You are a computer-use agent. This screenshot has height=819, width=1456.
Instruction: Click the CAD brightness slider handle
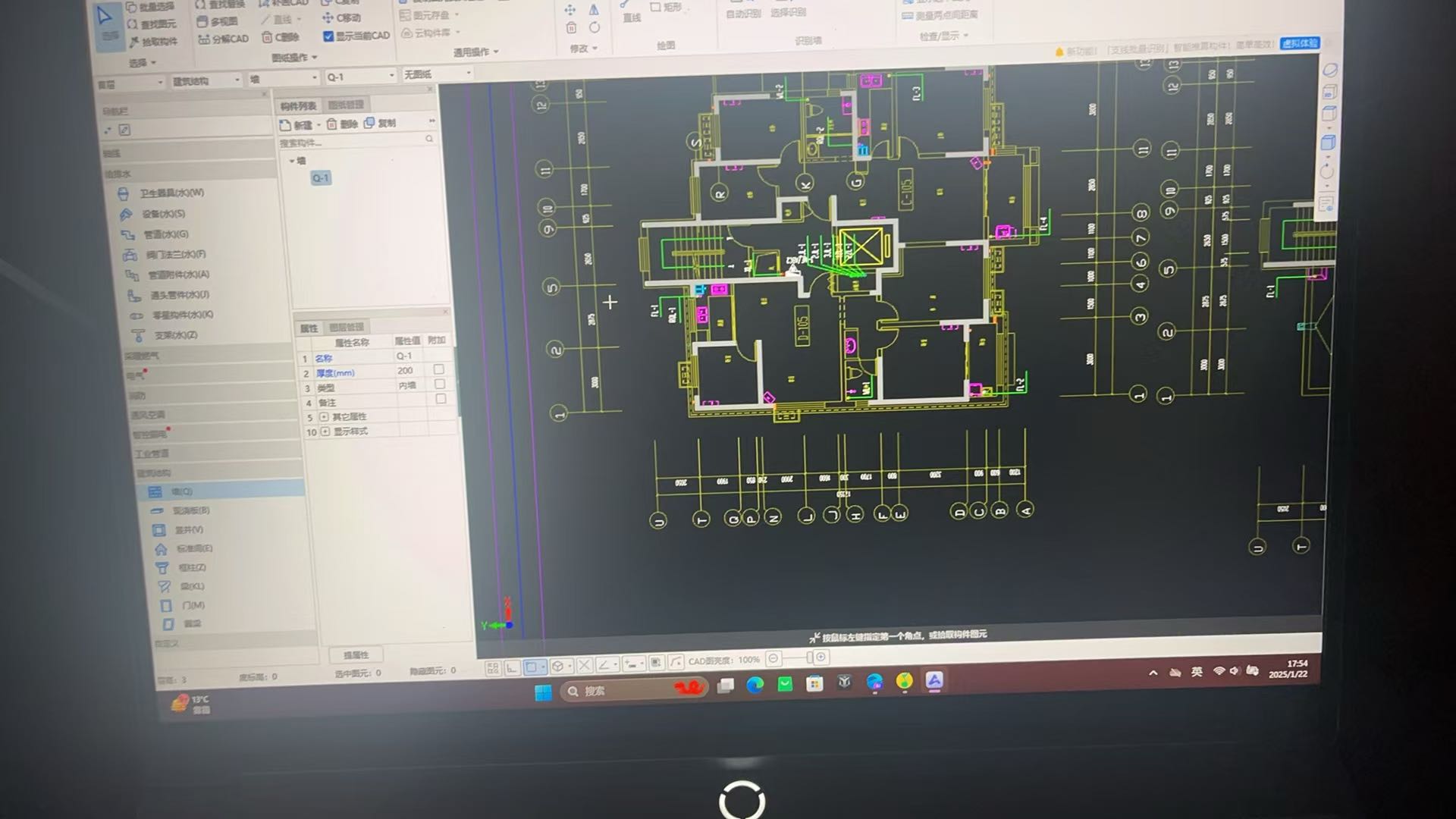tap(810, 657)
